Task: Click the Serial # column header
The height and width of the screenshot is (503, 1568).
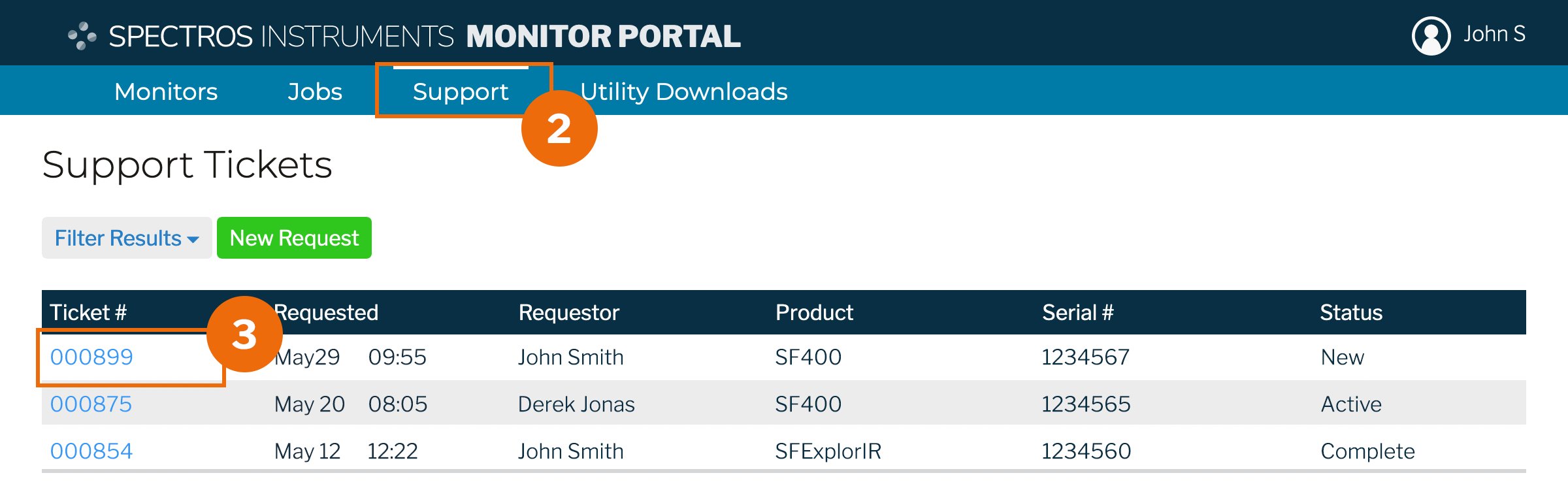Action: click(x=1077, y=313)
